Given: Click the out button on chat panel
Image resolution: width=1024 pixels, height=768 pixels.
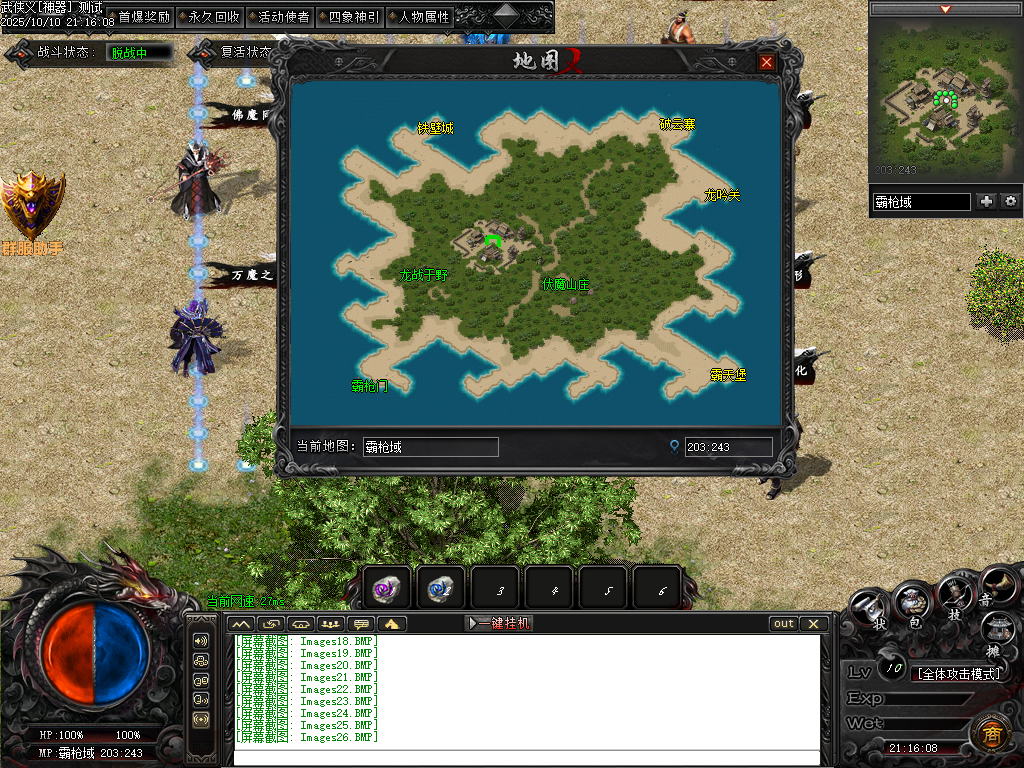Looking at the screenshot, I should (x=784, y=624).
